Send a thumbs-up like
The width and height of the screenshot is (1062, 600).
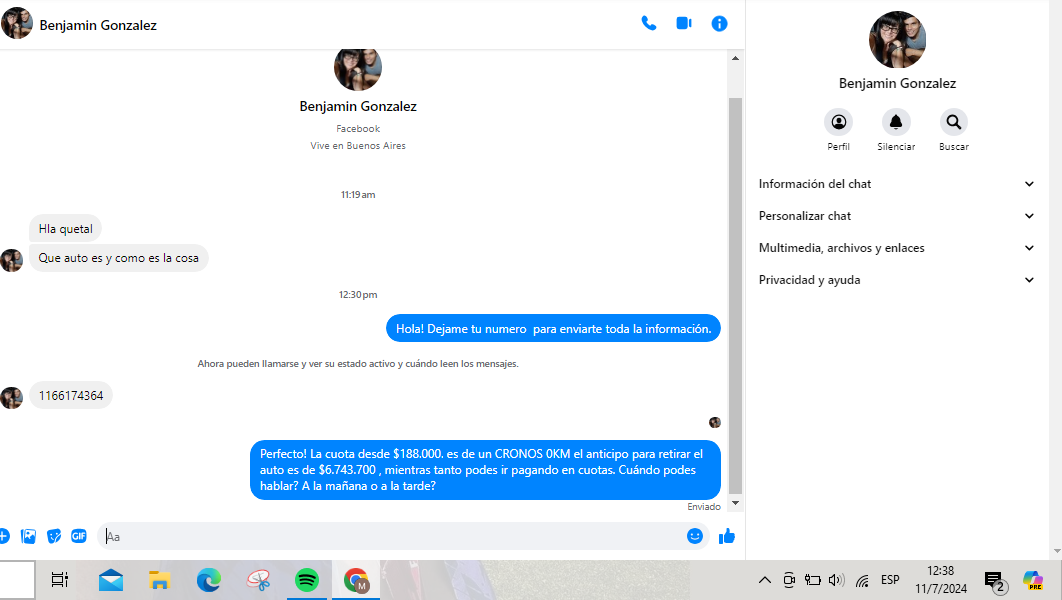(727, 536)
